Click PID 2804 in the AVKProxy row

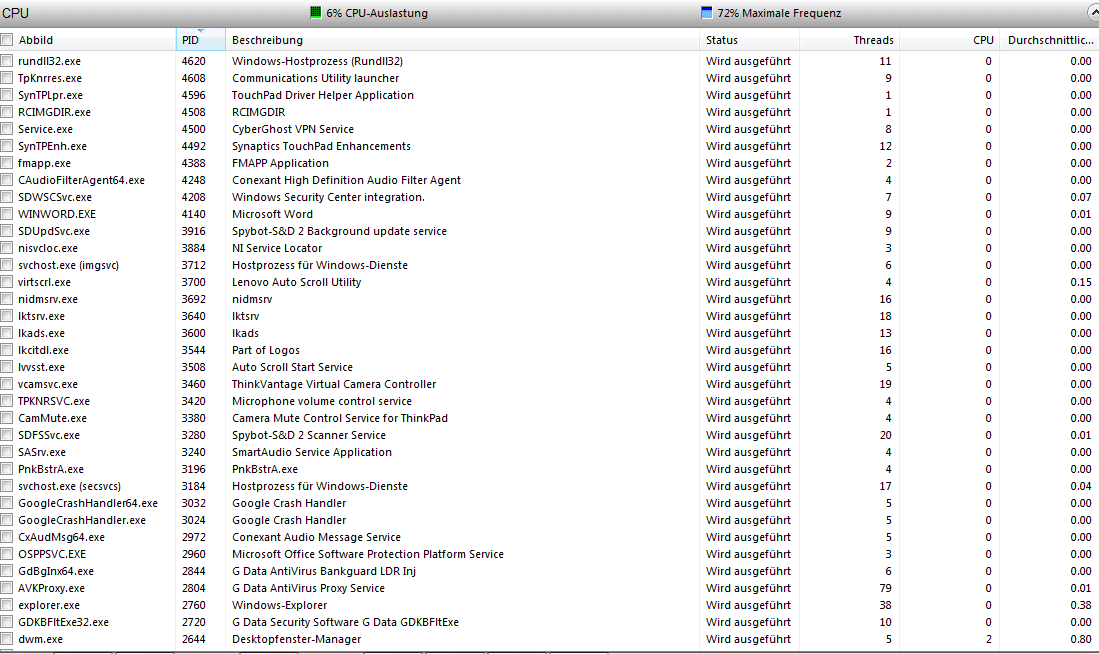point(193,588)
